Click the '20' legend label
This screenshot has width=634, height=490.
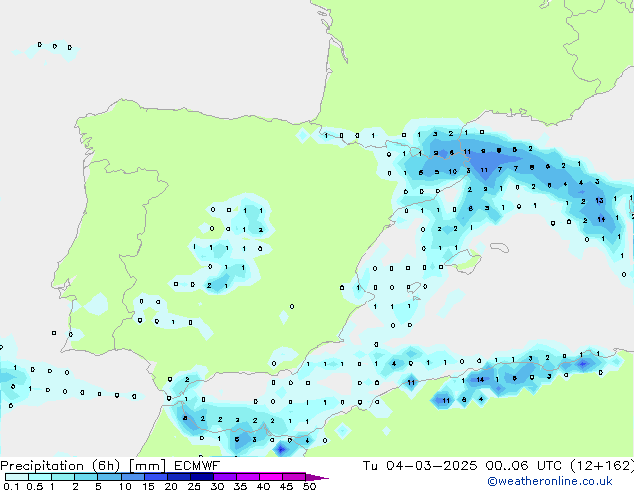[171, 486]
